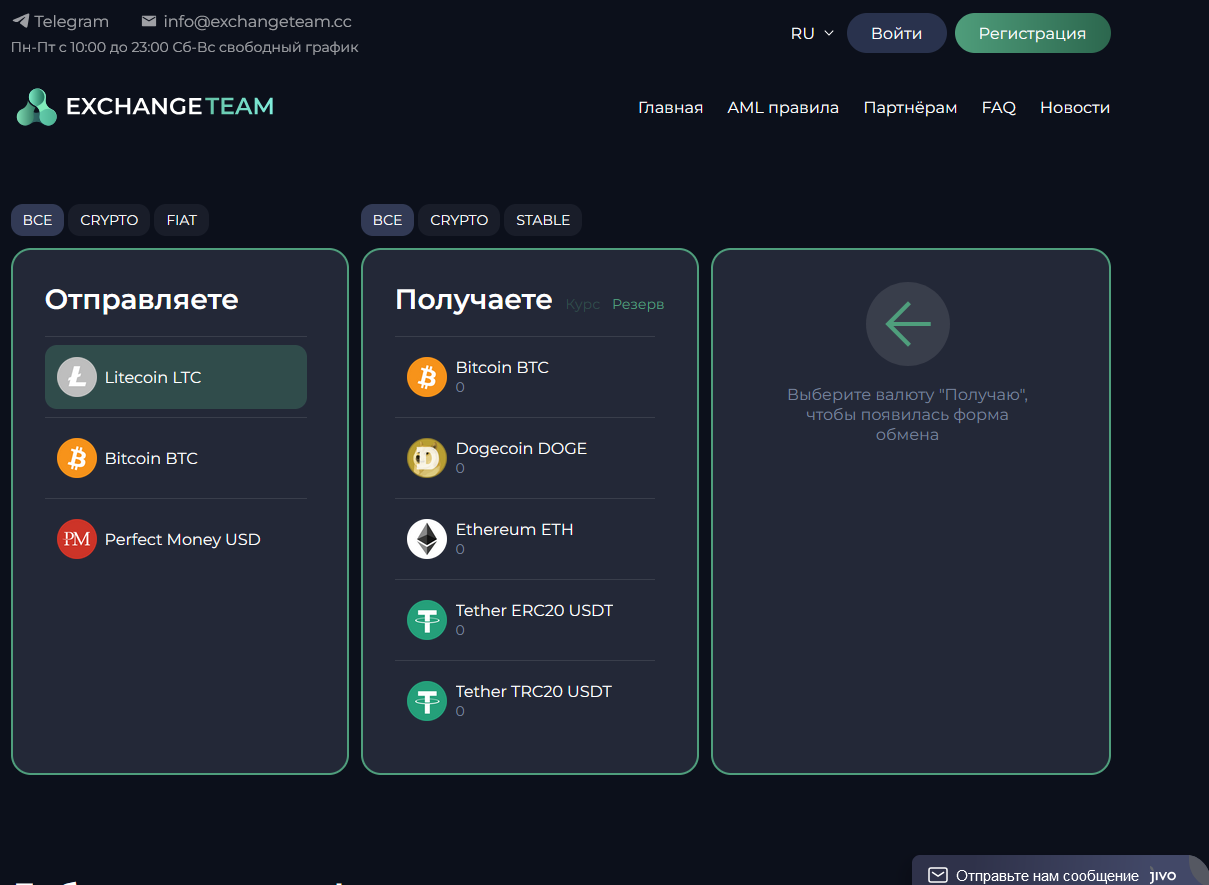Click the Telegram paper plane icon
The width and height of the screenshot is (1209, 885).
click(20, 21)
